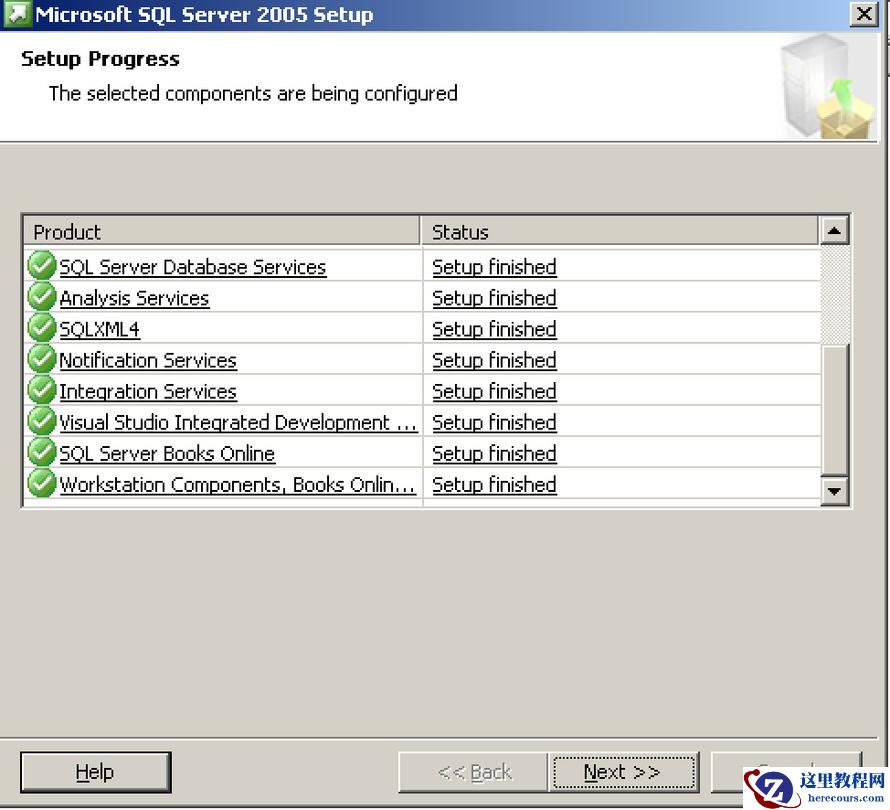Open the SQL Server Database Services link
The image size is (890, 810).
click(x=193, y=267)
